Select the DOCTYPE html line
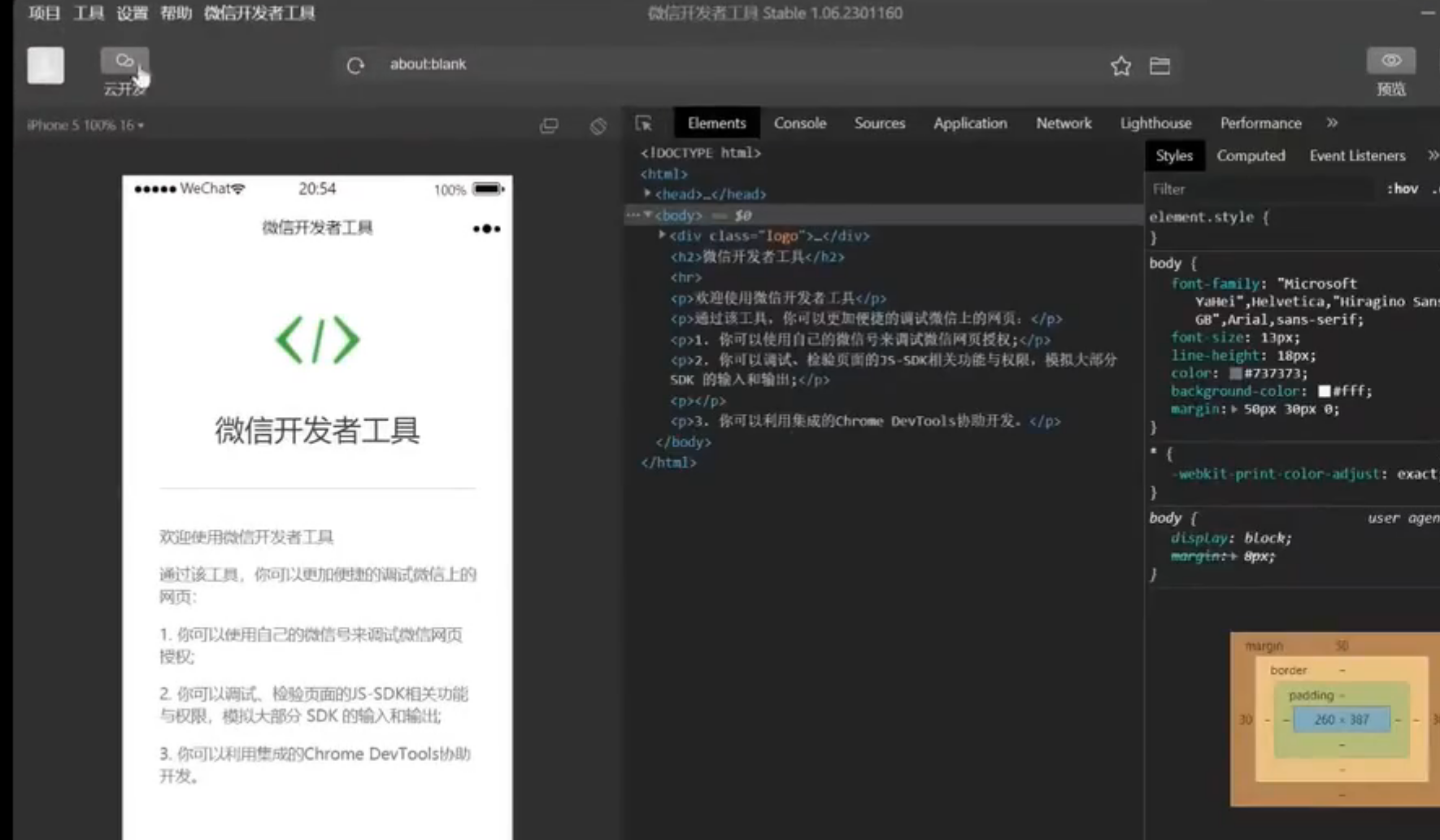Image resolution: width=1440 pixels, height=840 pixels. coord(700,152)
